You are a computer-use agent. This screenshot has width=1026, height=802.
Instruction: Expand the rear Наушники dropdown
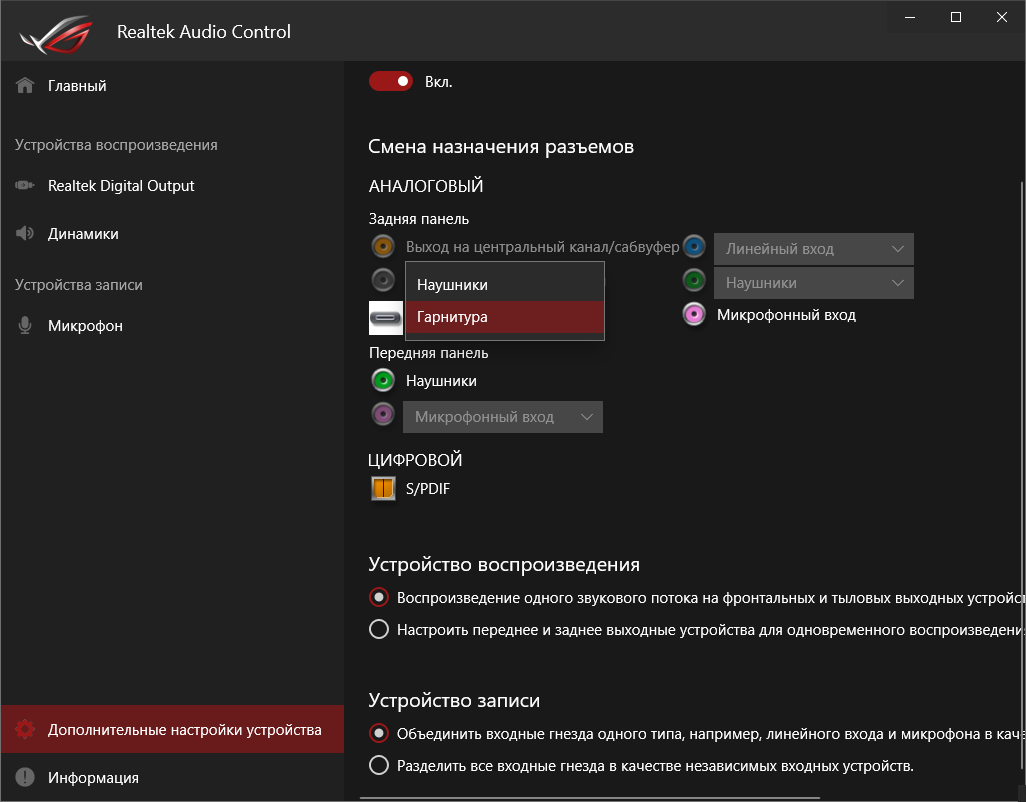[x=813, y=283]
